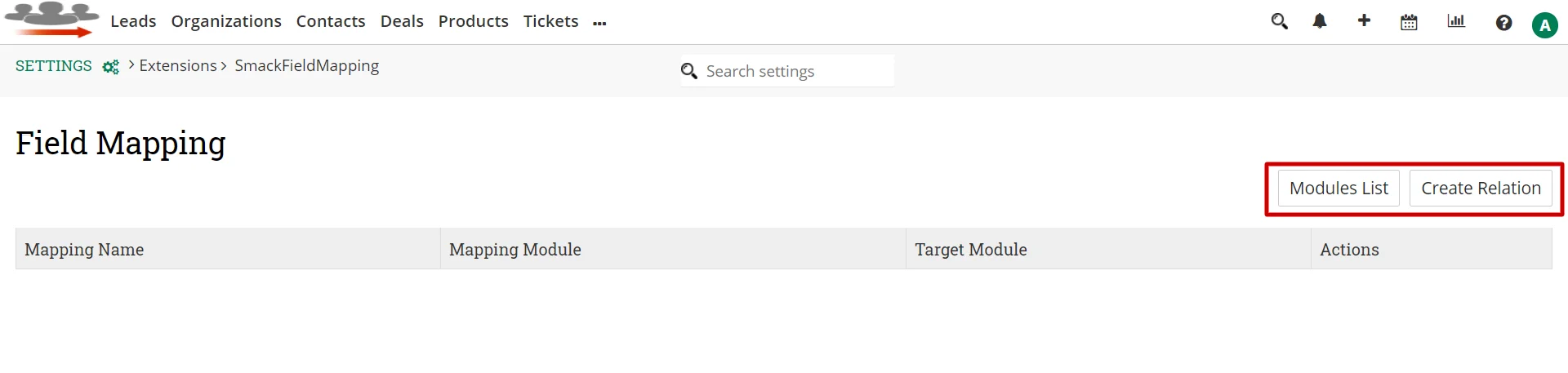Expand the more modules ellipsis menu
Viewport: 1568px width, 373px height.
click(x=599, y=24)
